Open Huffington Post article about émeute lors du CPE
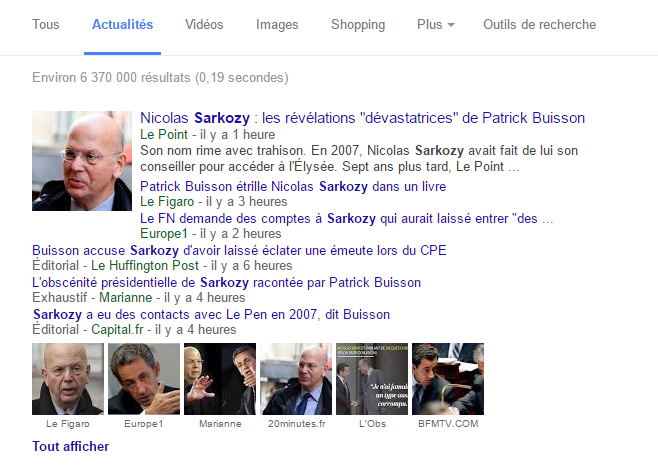The width and height of the screenshot is (658, 471). 239,250
